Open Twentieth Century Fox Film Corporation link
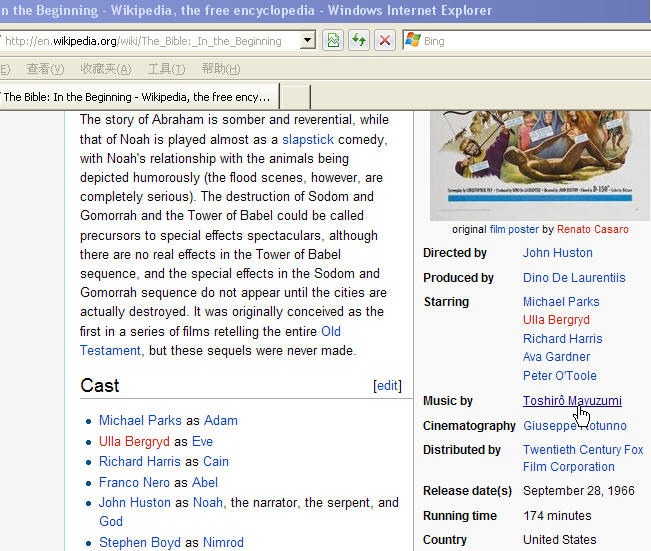Image resolution: width=651 pixels, height=551 pixels. tap(582, 458)
